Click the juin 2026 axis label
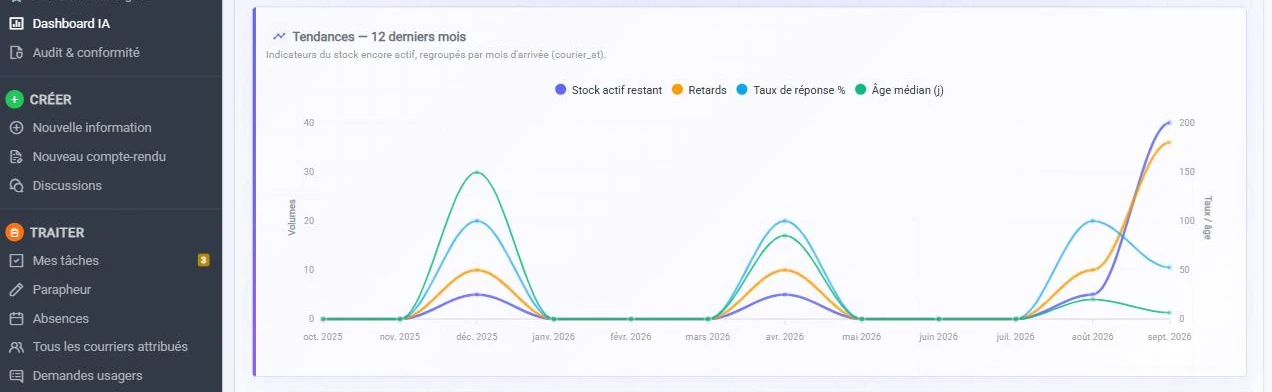The width and height of the screenshot is (1272, 392). 939,337
